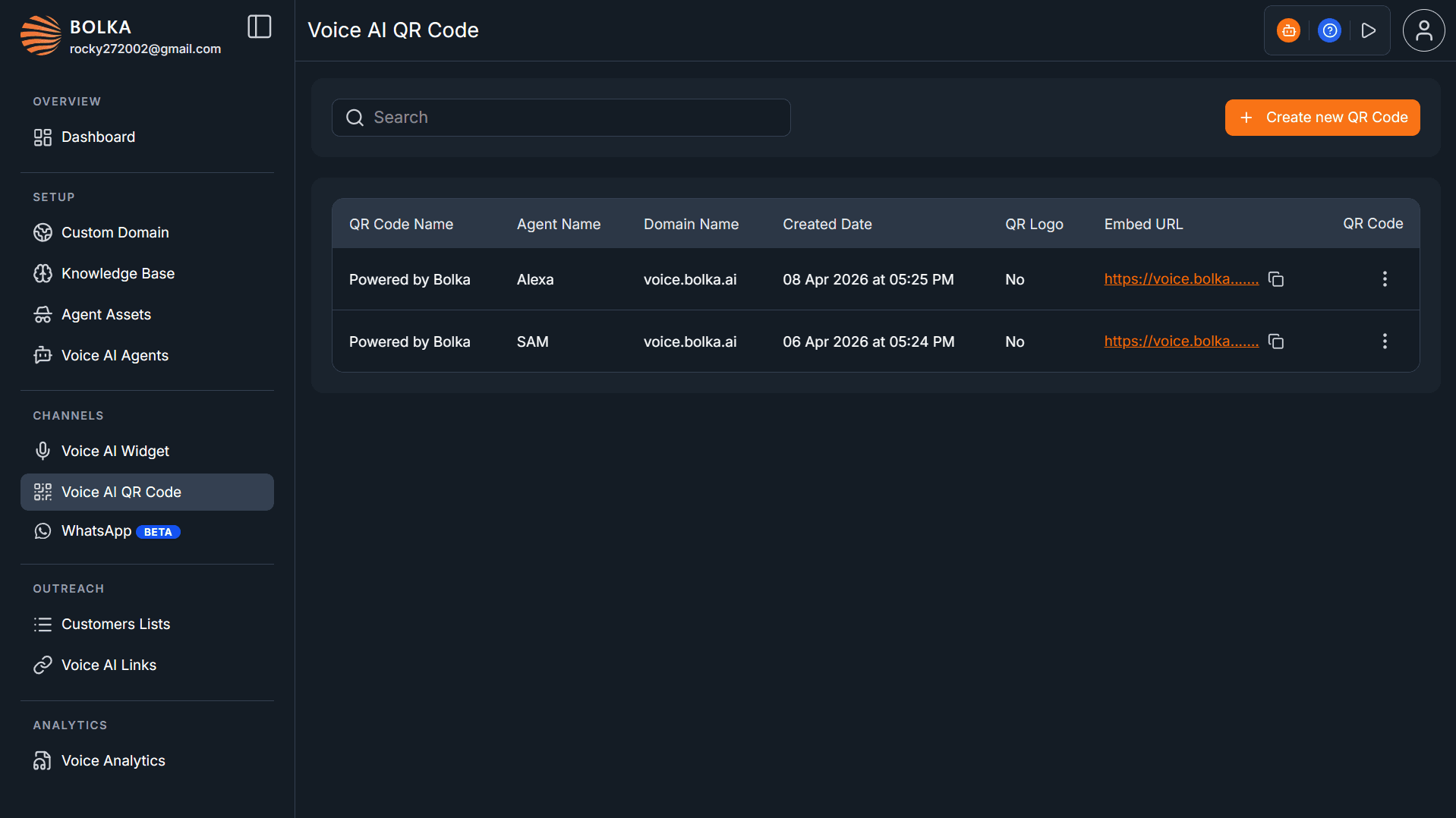The width and height of the screenshot is (1456, 818).
Task: Click the Voice AI Links chain icon
Action: [43, 665]
